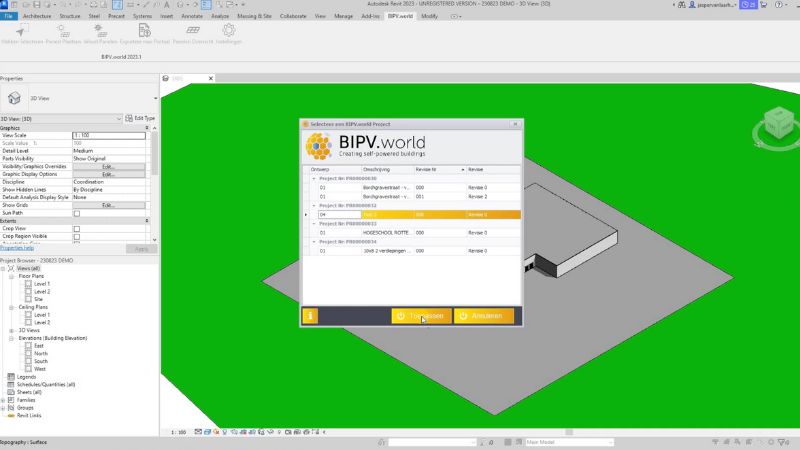Click the Edit Type button

(x=140, y=118)
